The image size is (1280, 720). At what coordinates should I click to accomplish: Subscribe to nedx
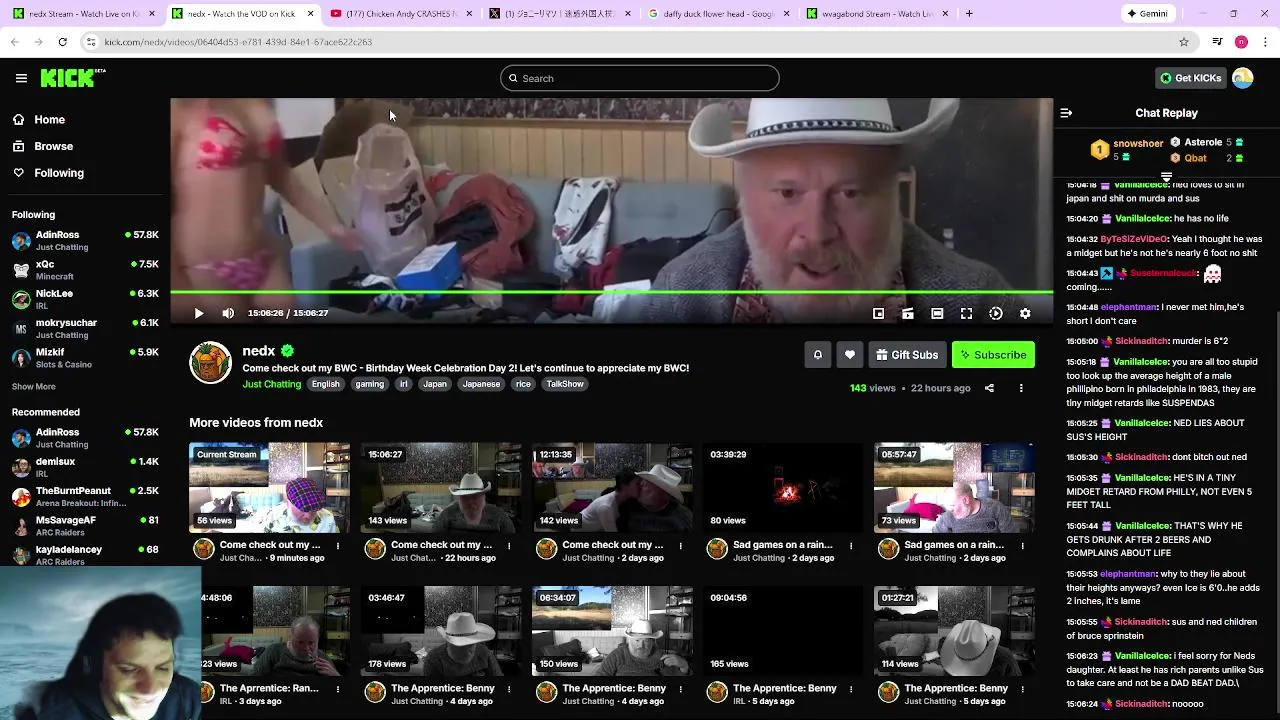click(x=993, y=355)
